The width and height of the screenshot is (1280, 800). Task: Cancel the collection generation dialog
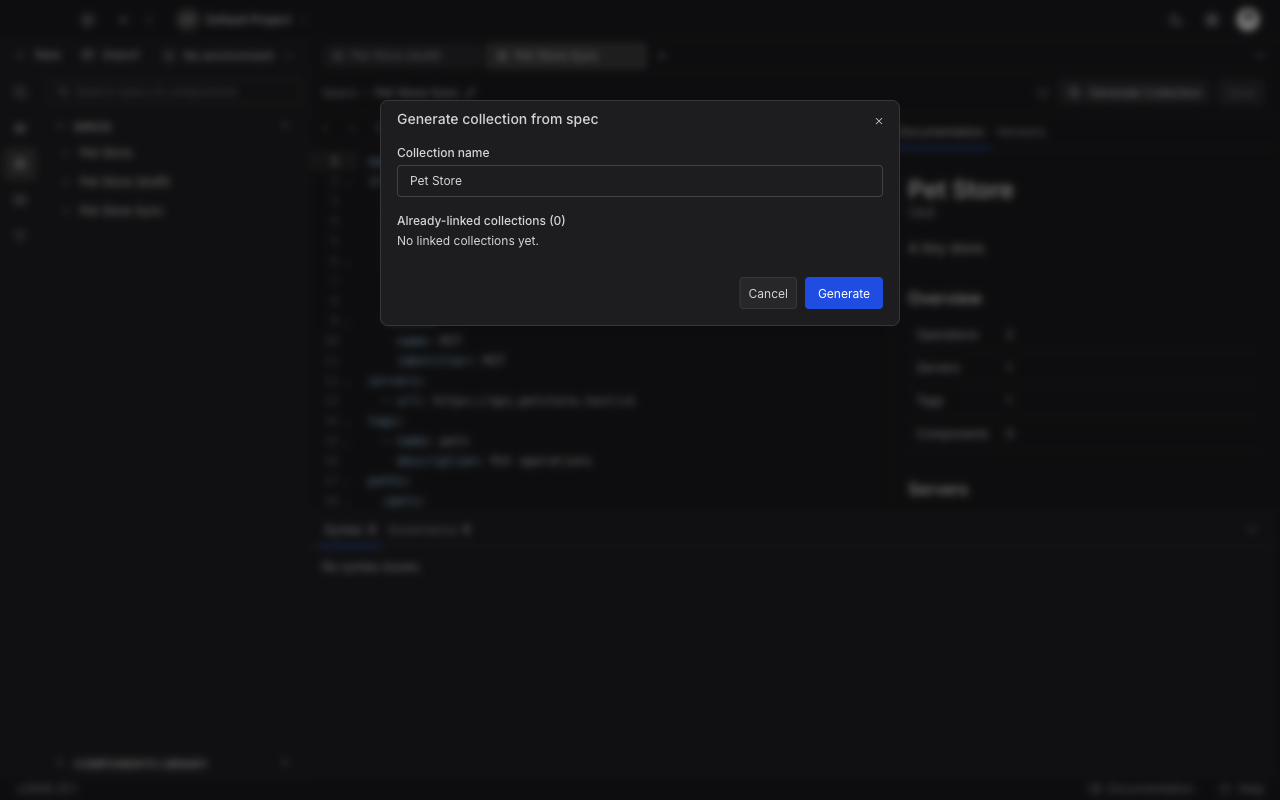[768, 293]
